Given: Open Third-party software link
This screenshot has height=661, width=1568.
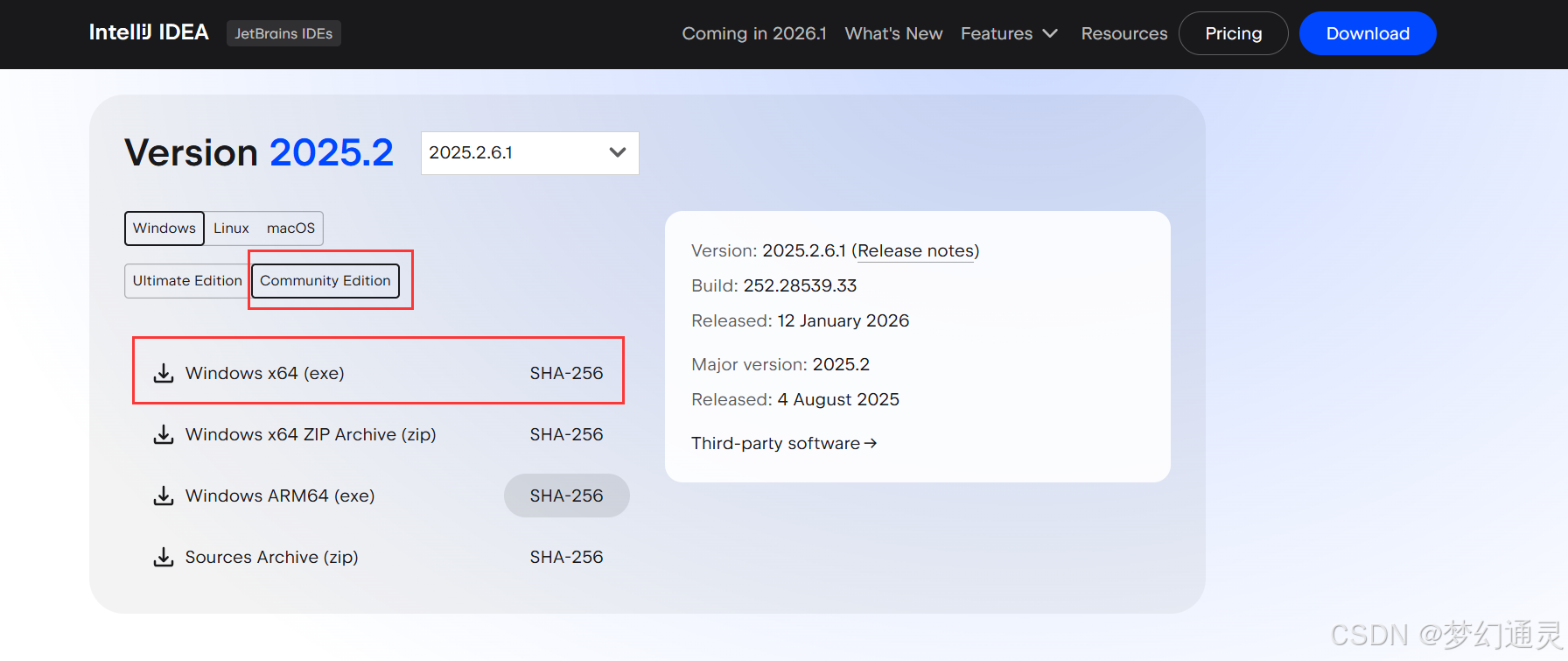Looking at the screenshot, I should coord(784,443).
